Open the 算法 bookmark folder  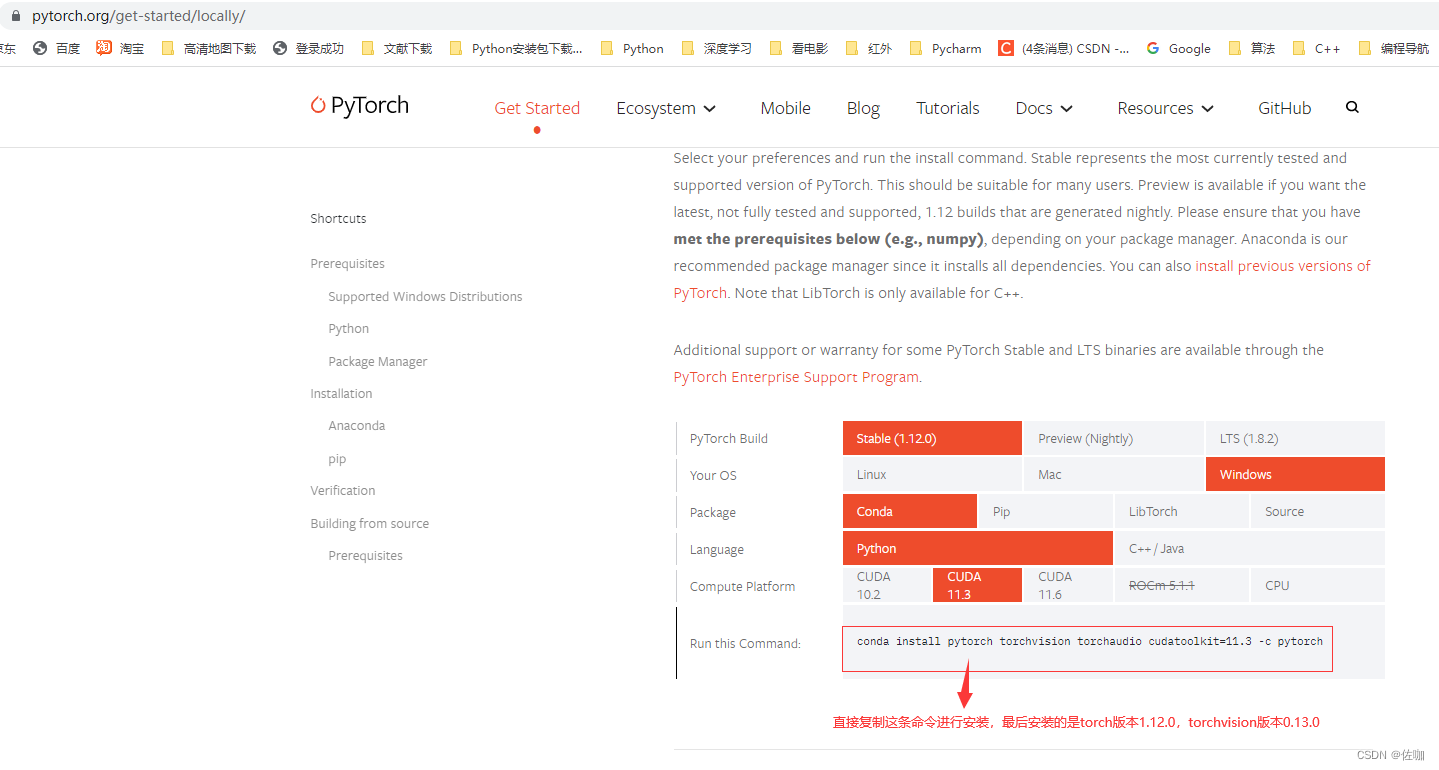[x=1251, y=48]
